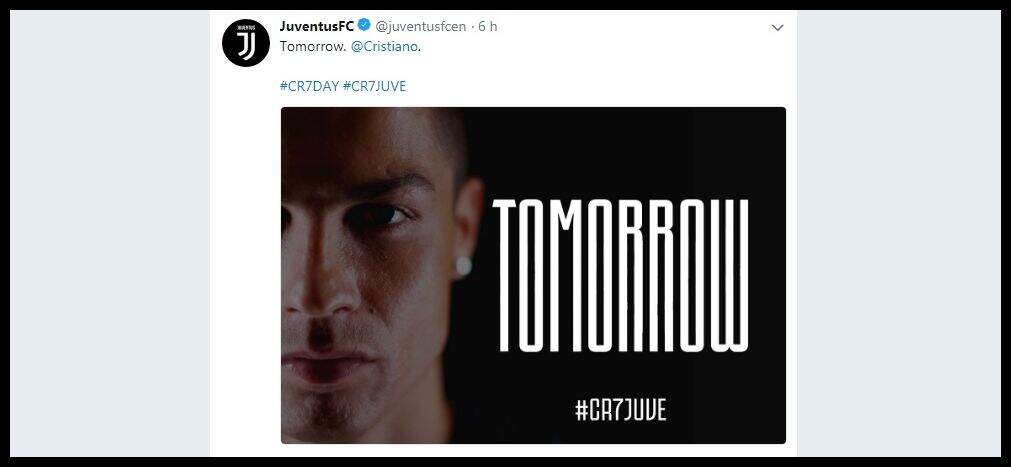Follow the @Cristiano mention link
1011x467 pixels.
click(x=384, y=48)
